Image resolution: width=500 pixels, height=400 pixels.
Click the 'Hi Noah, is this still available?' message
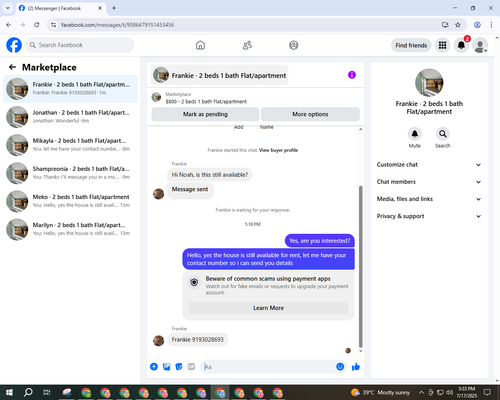pos(210,175)
